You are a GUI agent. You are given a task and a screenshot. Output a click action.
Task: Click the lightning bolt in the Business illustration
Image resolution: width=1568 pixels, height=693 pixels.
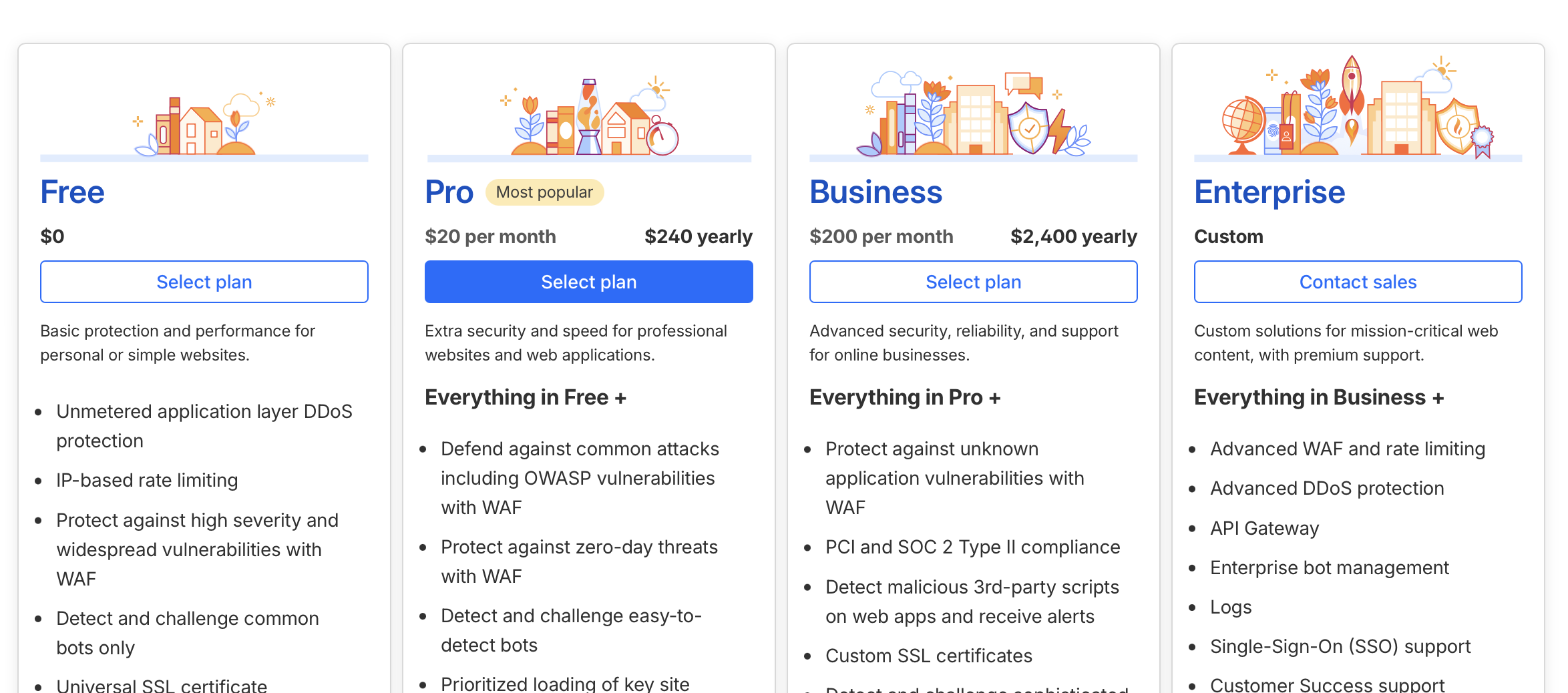(x=1058, y=130)
